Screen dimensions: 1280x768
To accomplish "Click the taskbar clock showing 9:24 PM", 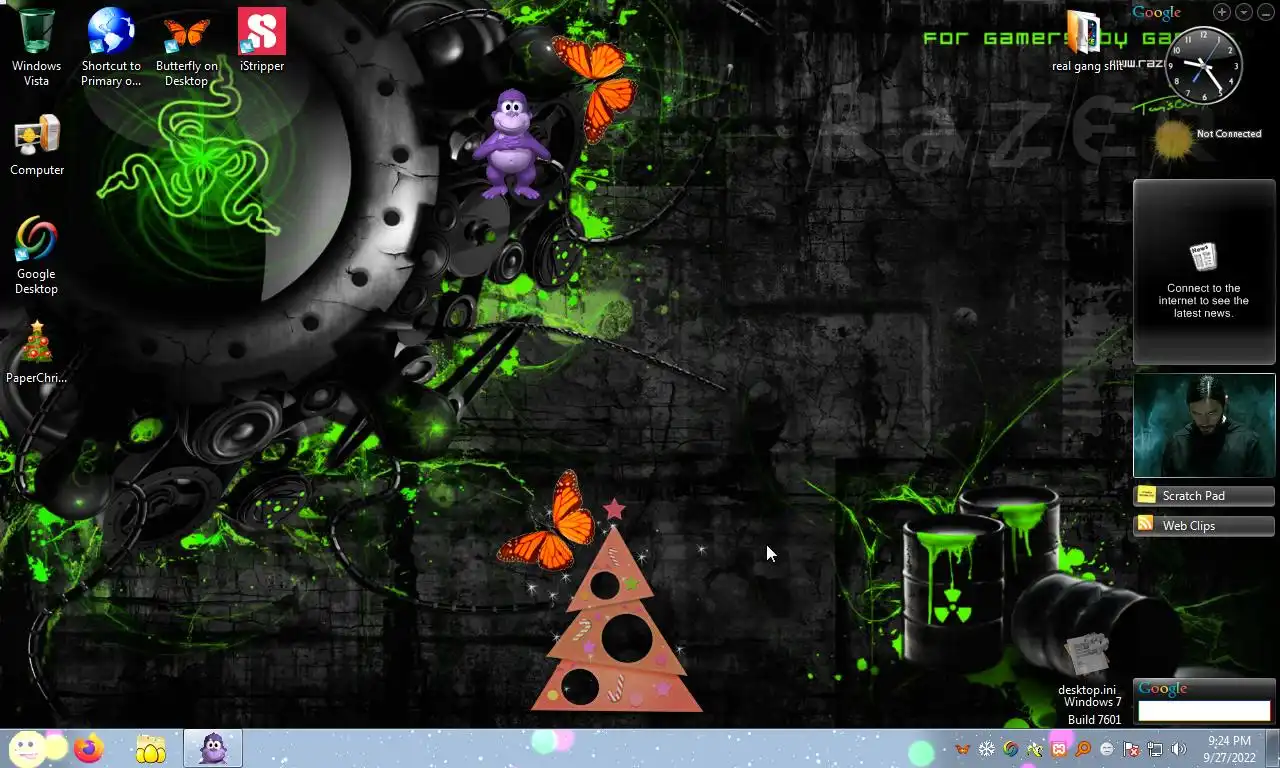I will tap(1229, 749).
